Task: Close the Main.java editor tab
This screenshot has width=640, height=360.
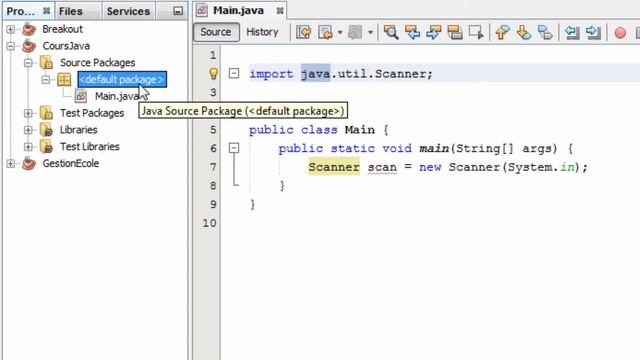Action: [x=280, y=11]
